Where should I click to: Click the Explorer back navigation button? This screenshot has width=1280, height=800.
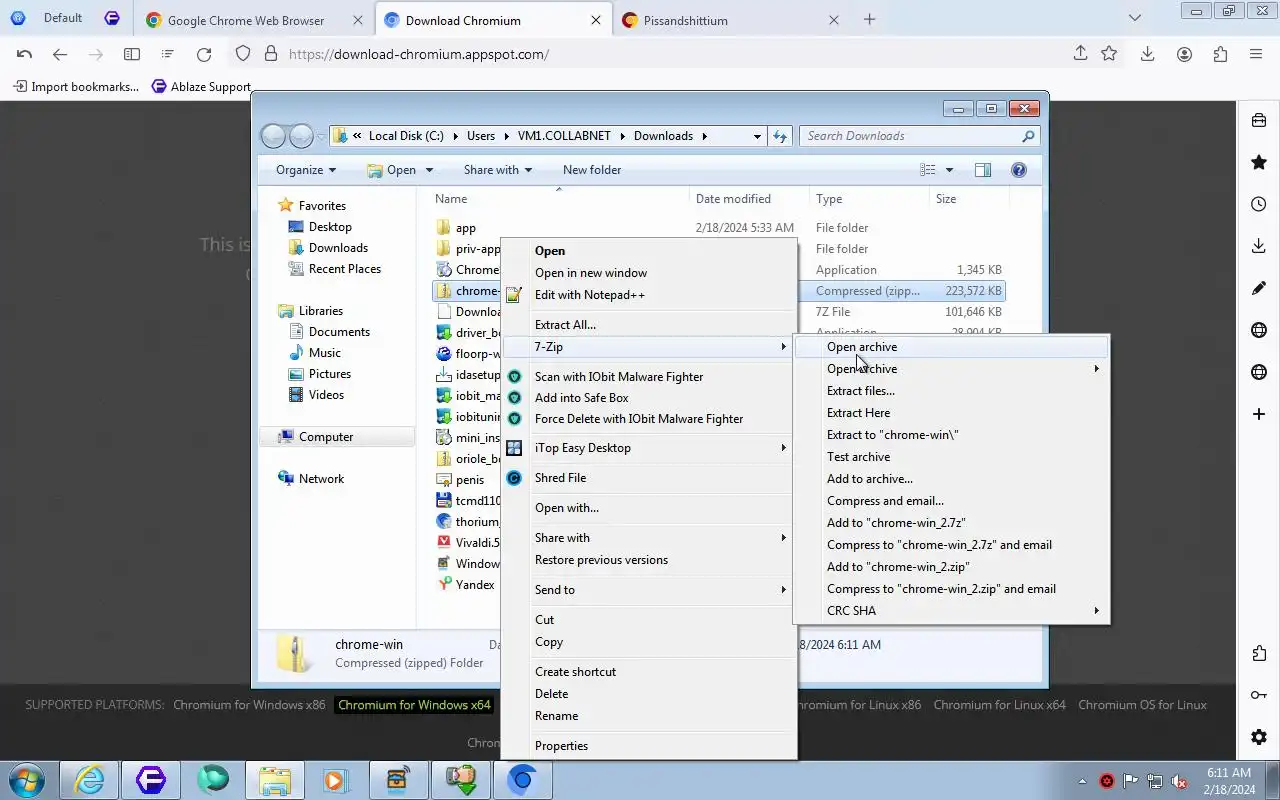point(273,136)
